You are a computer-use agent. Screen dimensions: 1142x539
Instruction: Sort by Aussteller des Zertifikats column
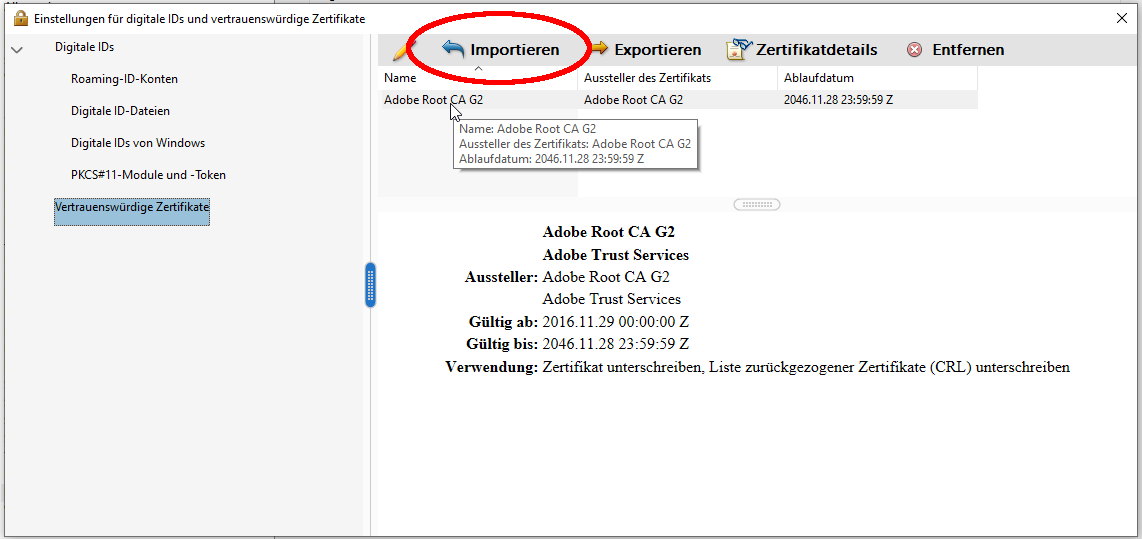677,78
